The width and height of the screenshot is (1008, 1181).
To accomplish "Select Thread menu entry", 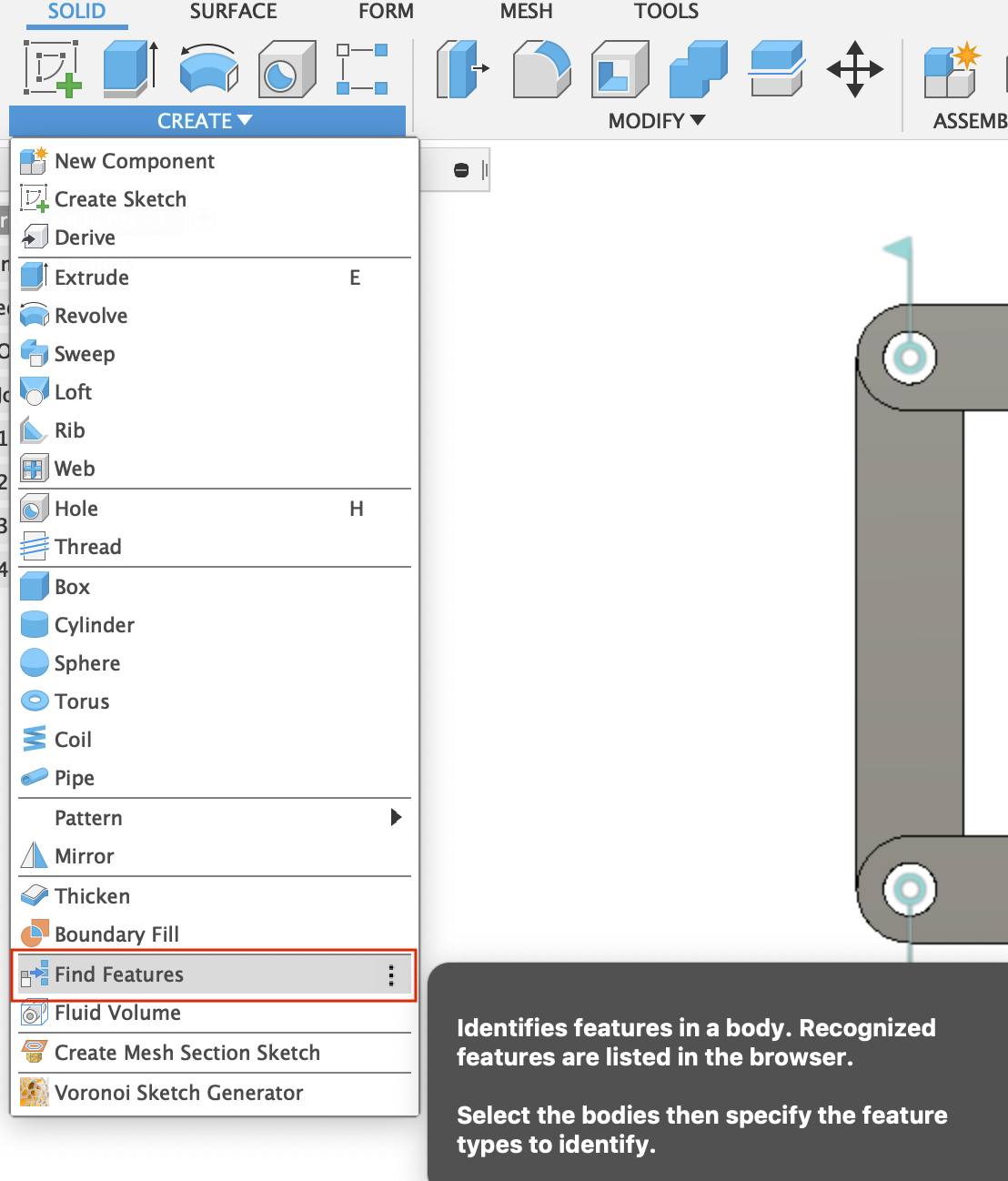I will [215, 547].
